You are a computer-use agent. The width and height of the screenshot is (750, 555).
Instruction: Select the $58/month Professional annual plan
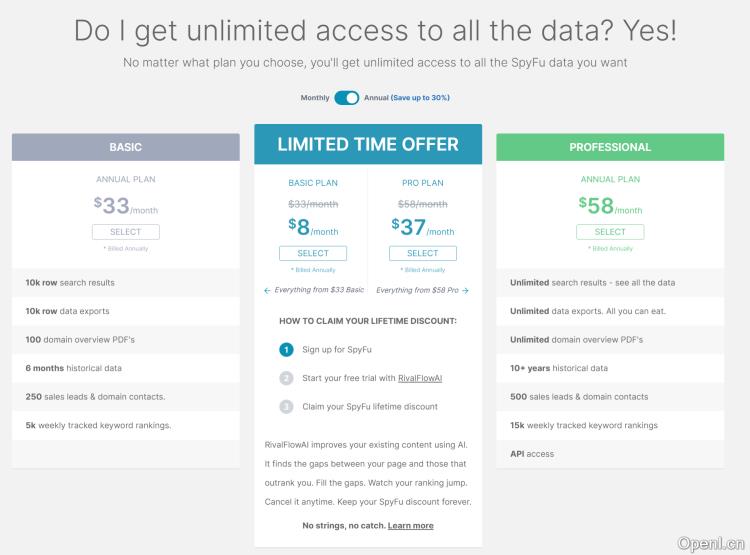pyautogui.click(x=610, y=232)
